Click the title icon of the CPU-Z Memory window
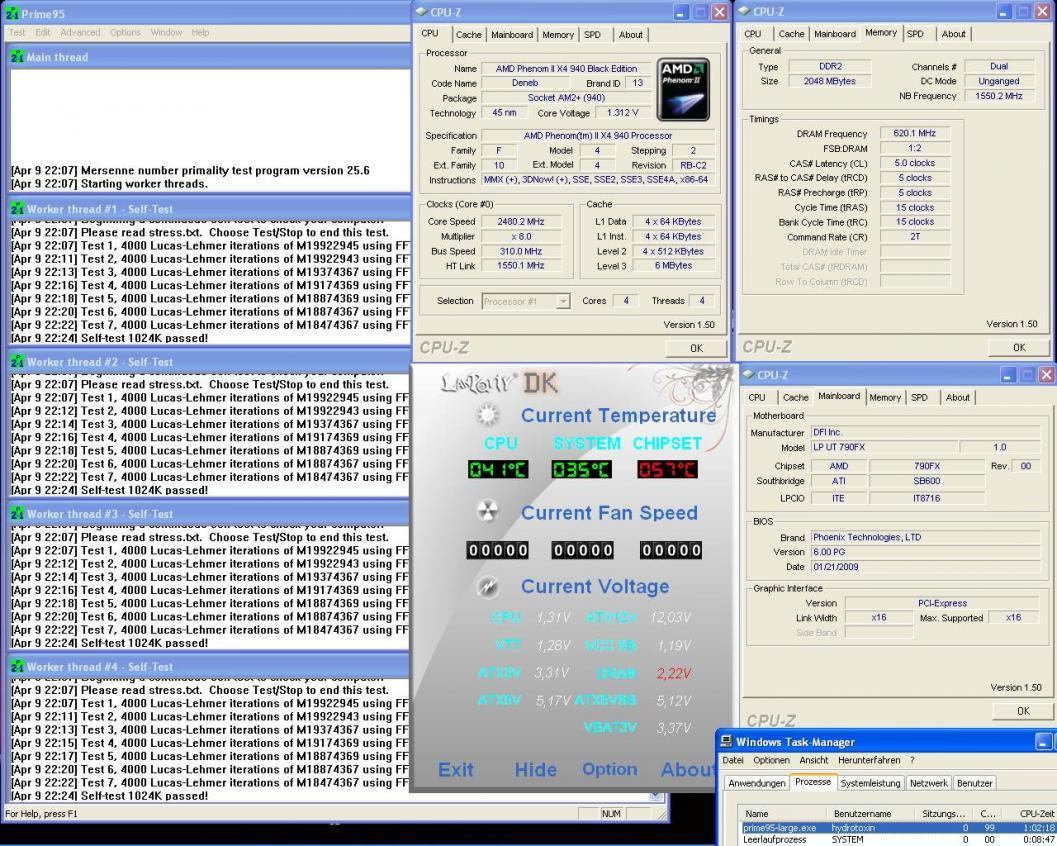 click(744, 11)
